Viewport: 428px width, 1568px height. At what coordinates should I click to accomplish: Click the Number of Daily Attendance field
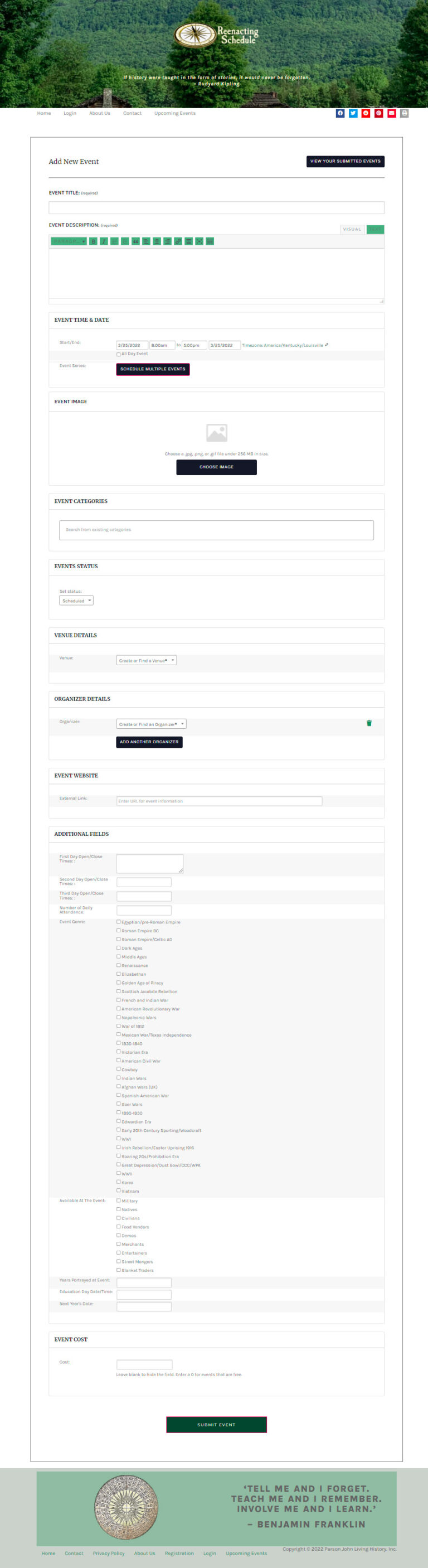[x=144, y=910]
